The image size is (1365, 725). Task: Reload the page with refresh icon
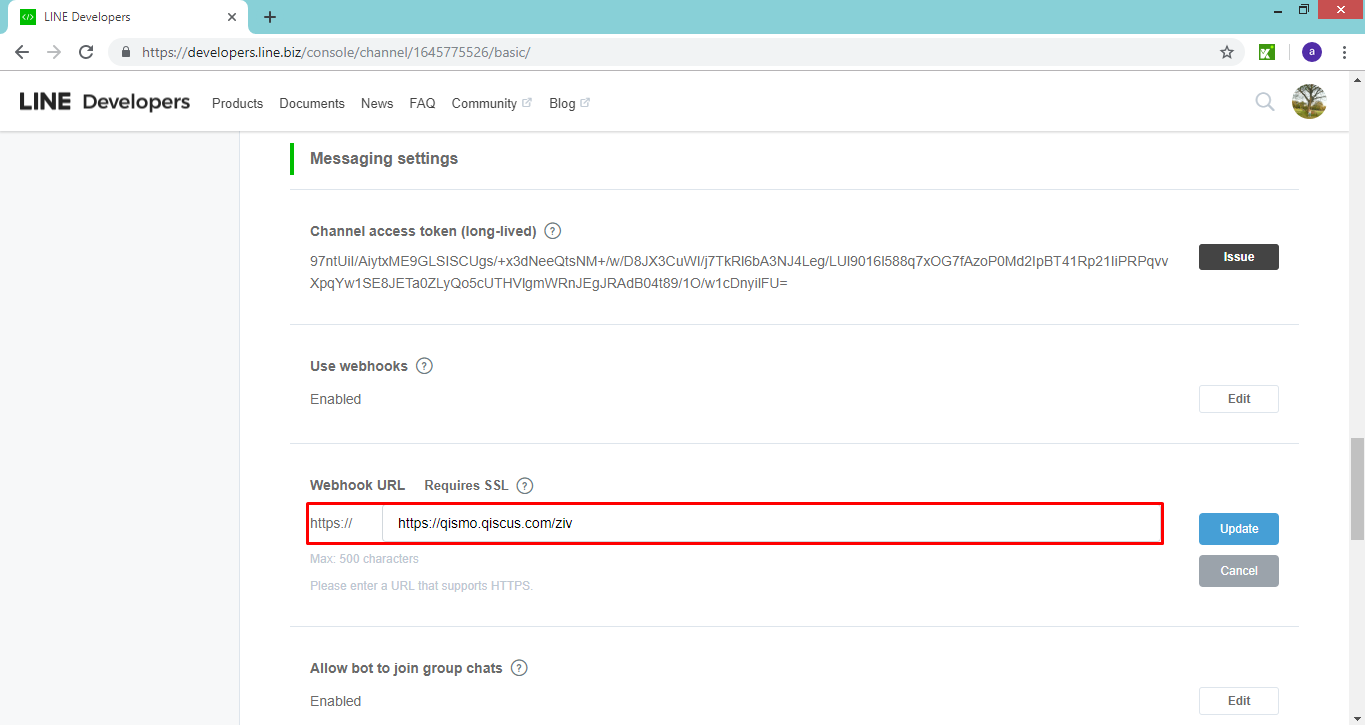click(x=86, y=52)
